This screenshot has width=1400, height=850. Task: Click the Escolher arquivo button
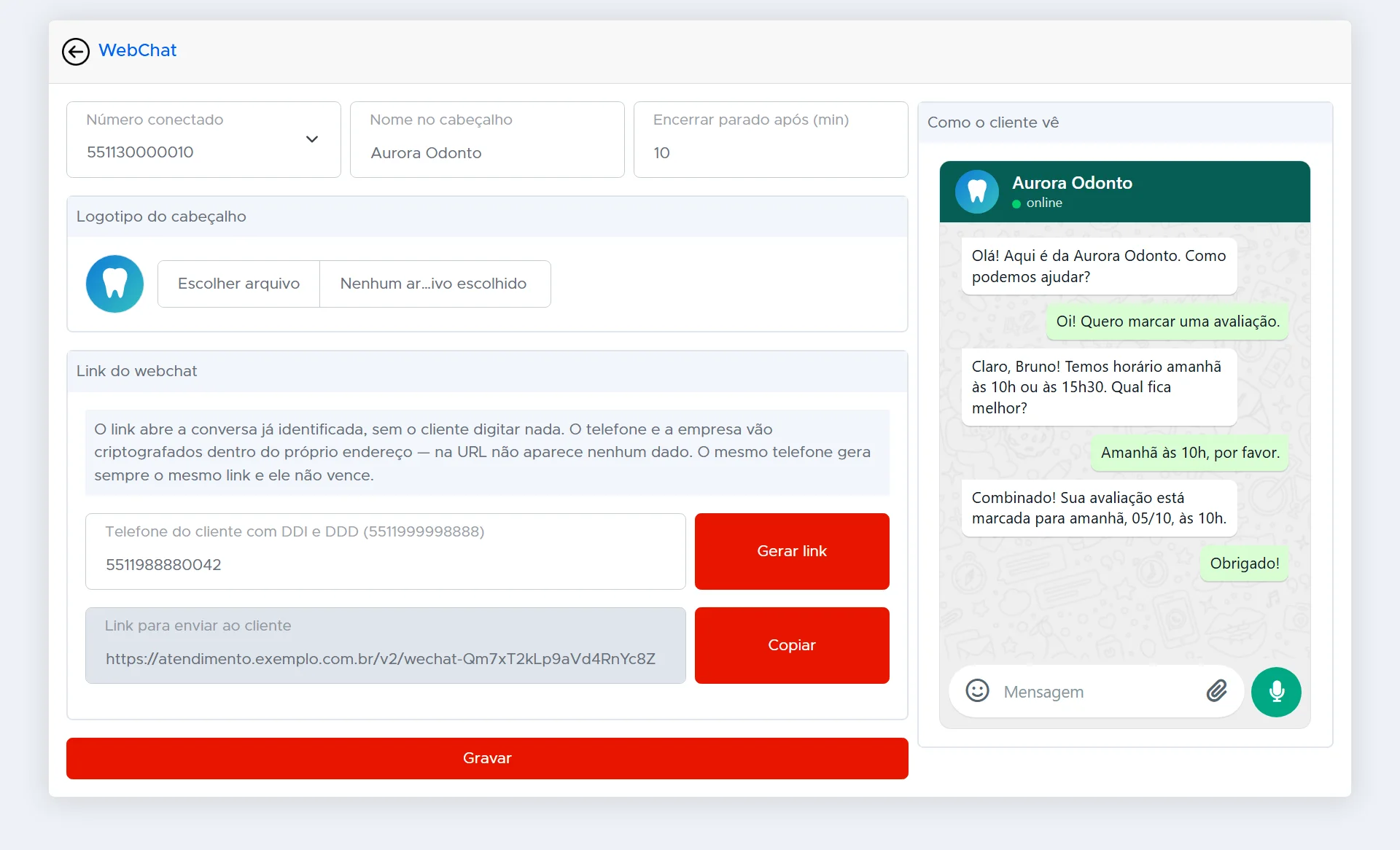(x=239, y=284)
